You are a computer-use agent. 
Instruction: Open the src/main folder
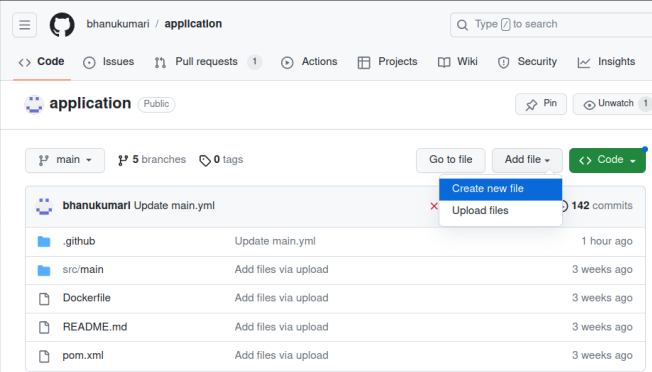pyautogui.click(x=83, y=270)
